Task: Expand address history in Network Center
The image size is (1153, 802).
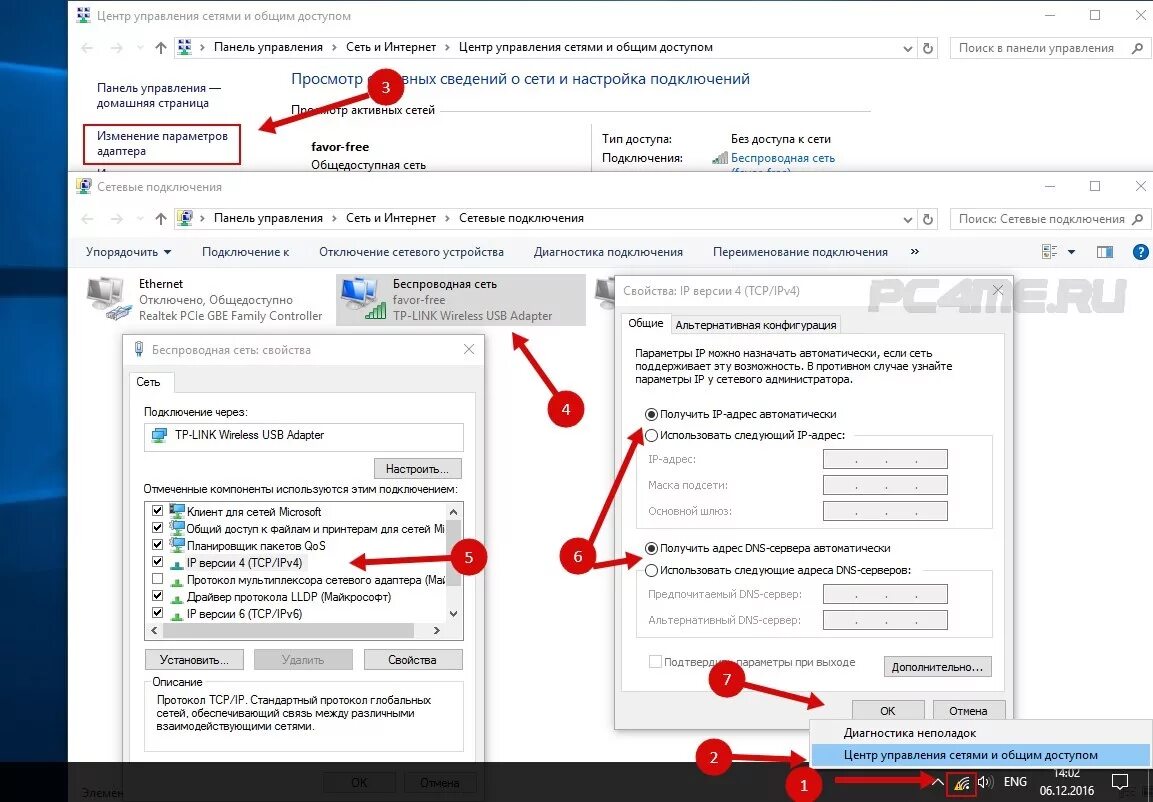Action: tap(907, 48)
